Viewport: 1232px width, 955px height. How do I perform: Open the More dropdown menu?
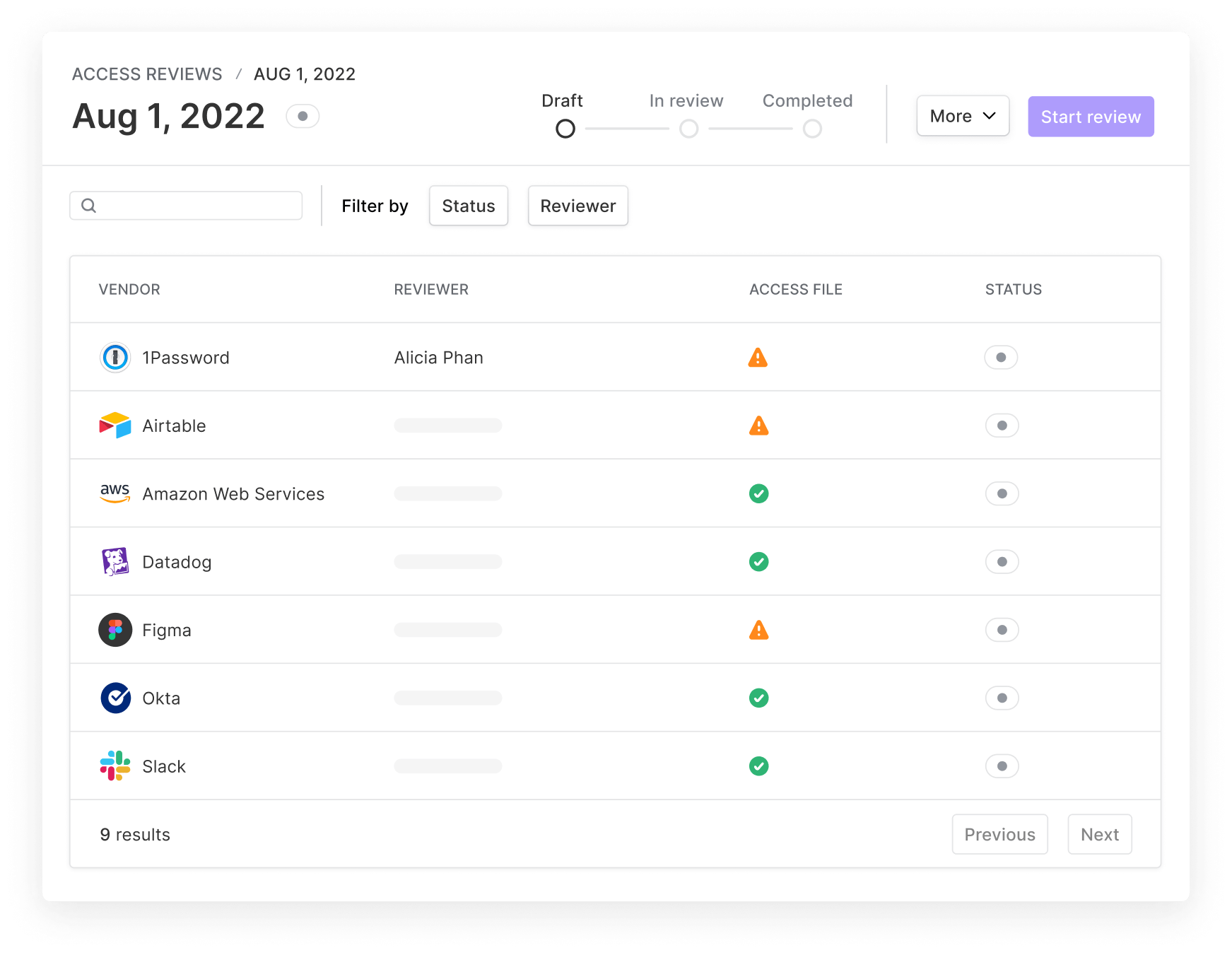(963, 115)
